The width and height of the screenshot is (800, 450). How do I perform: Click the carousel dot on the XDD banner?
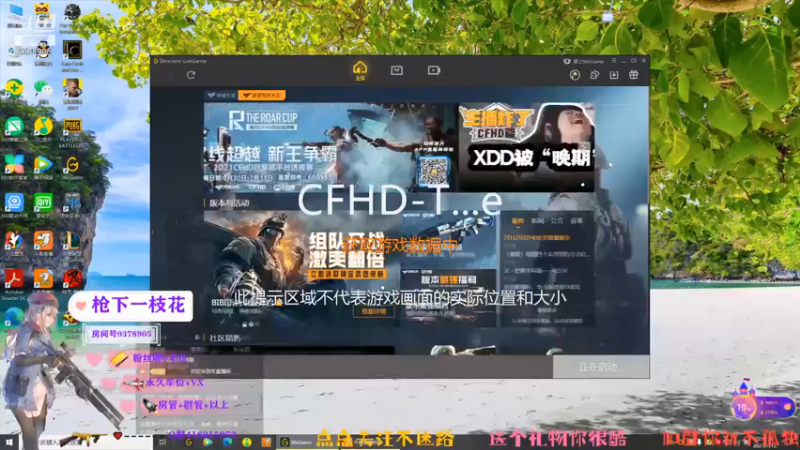(583, 185)
